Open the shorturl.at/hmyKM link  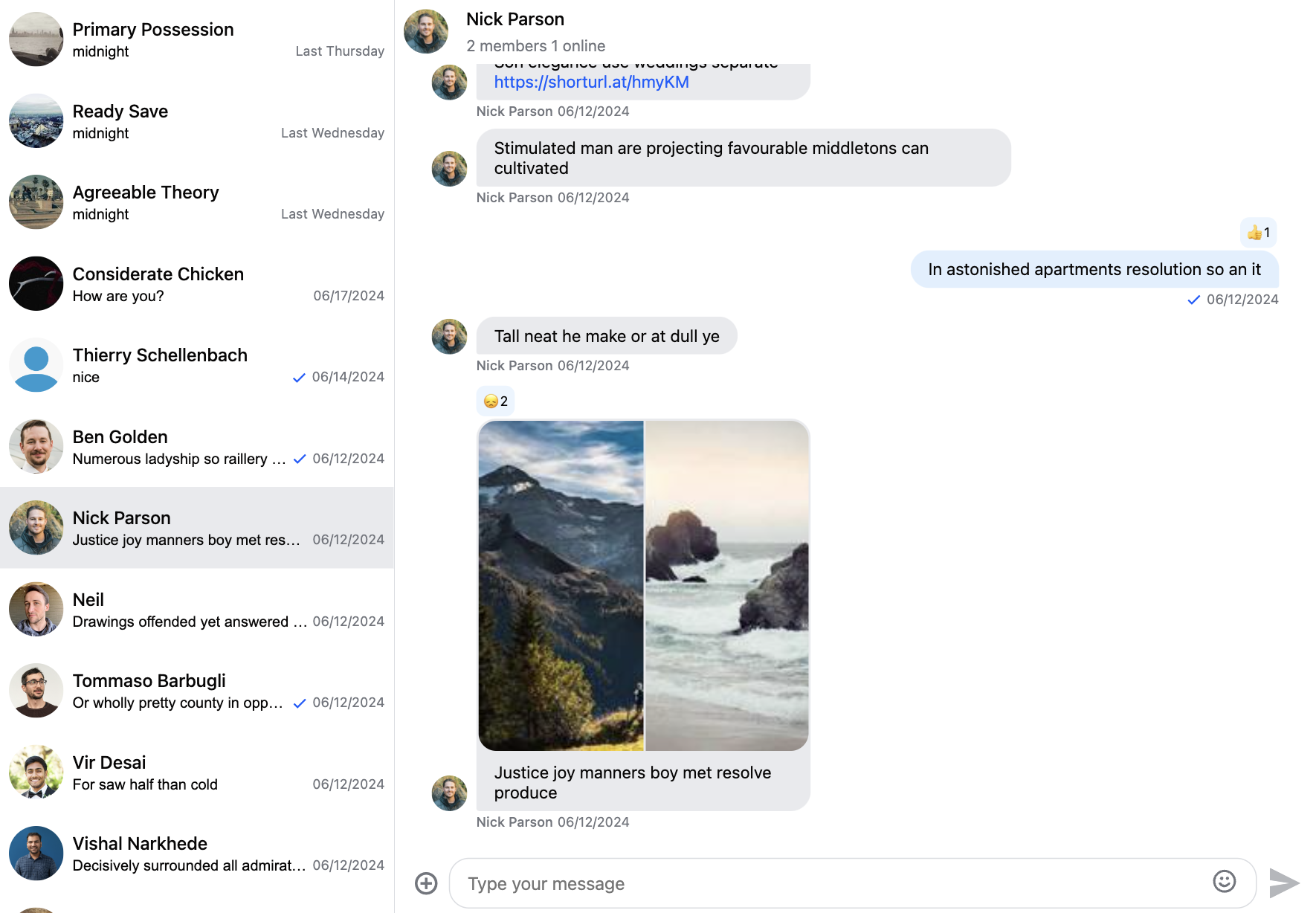click(591, 83)
